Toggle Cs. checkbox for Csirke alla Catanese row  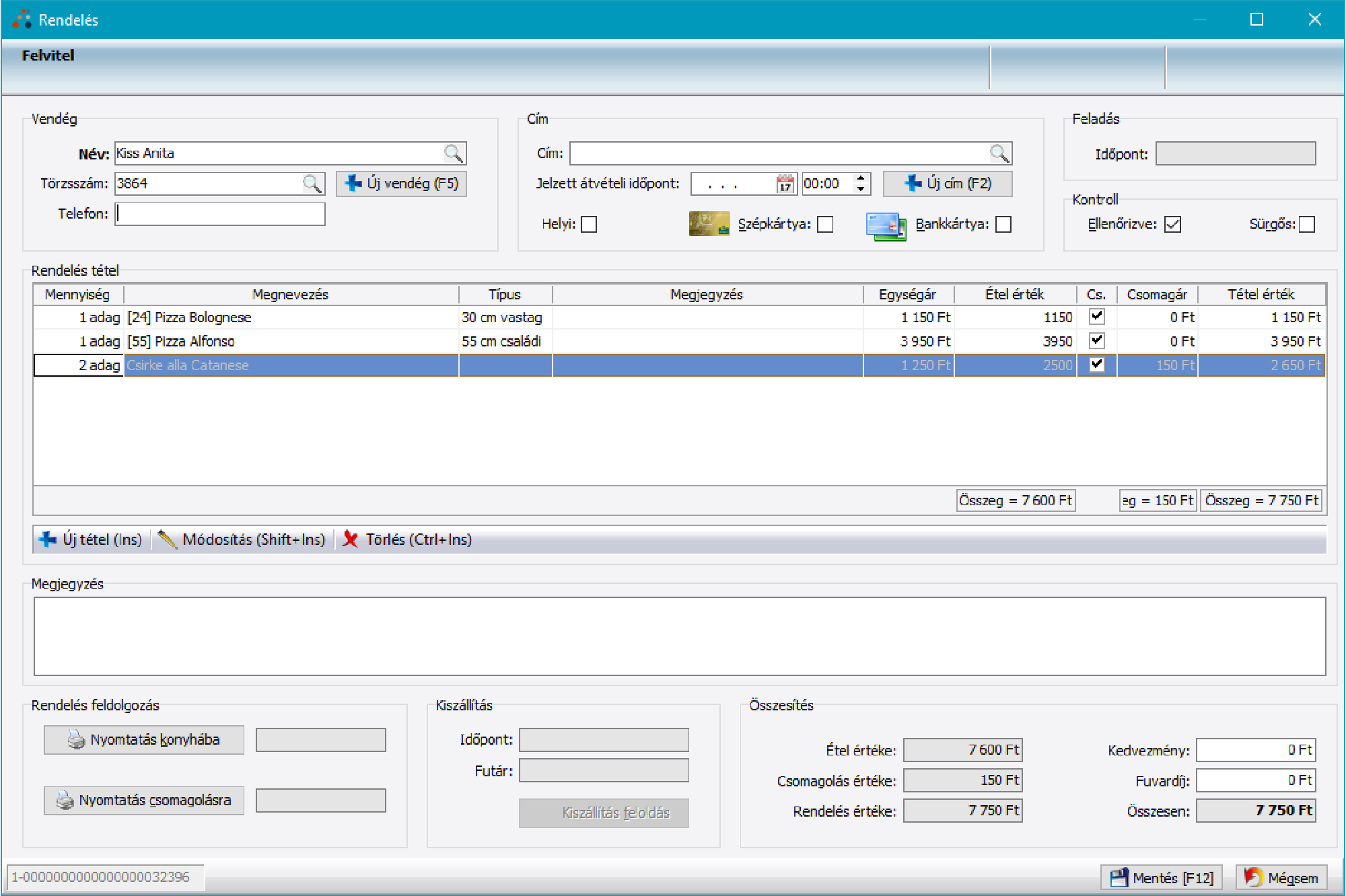pos(1097,365)
